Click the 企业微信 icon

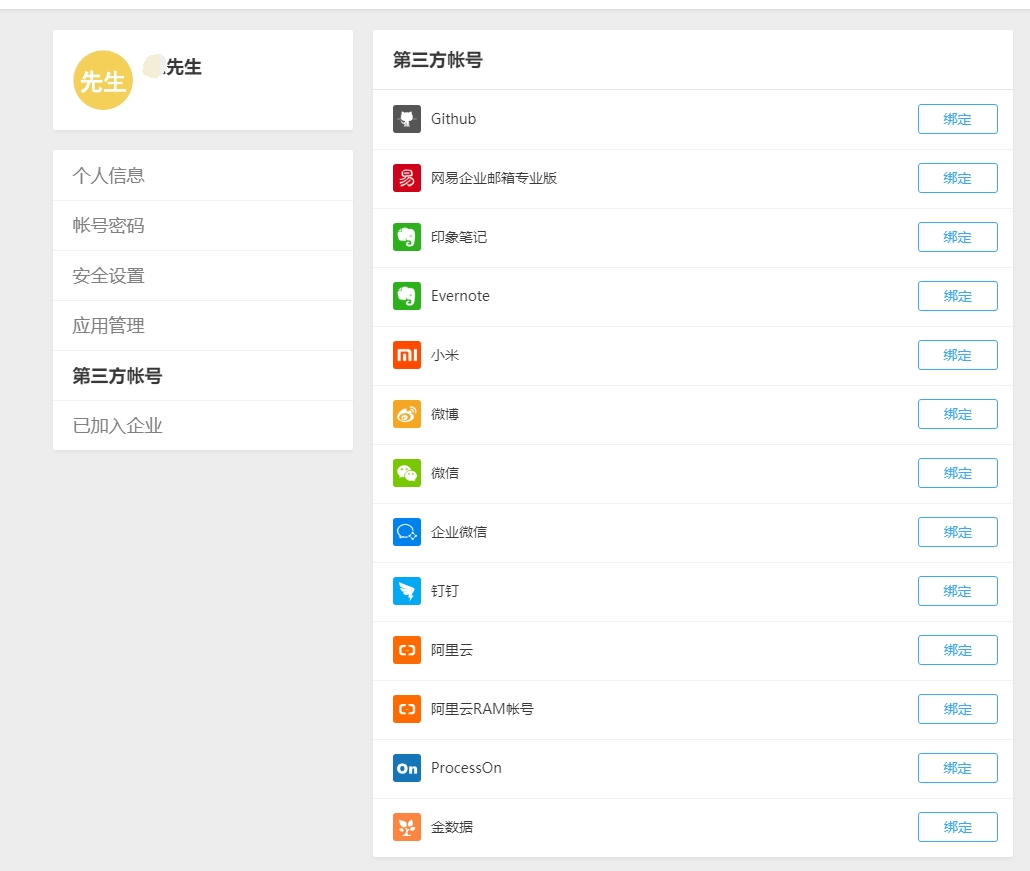coord(407,532)
